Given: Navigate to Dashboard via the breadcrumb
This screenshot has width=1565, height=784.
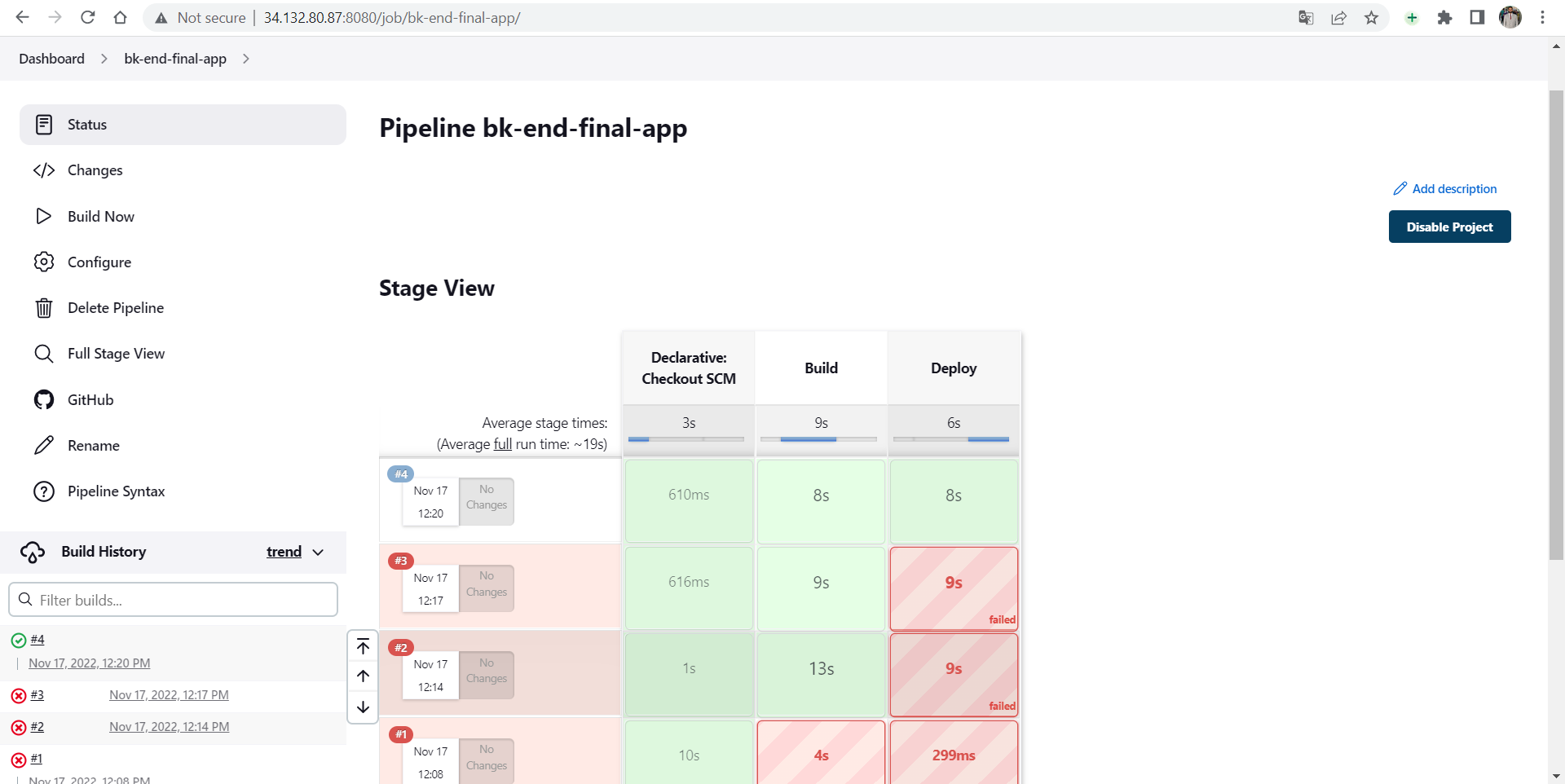Looking at the screenshot, I should tap(51, 58).
